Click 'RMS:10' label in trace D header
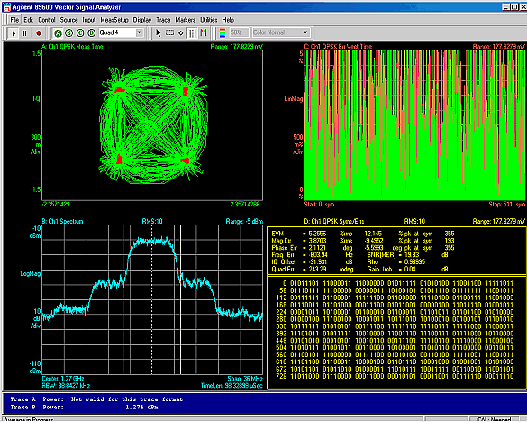This screenshot has height=423, width=527. tap(414, 221)
